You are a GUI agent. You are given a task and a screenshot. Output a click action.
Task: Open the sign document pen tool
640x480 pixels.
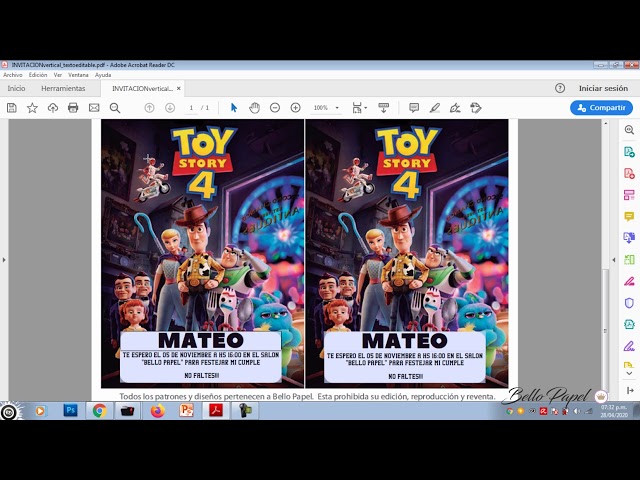(x=455, y=108)
